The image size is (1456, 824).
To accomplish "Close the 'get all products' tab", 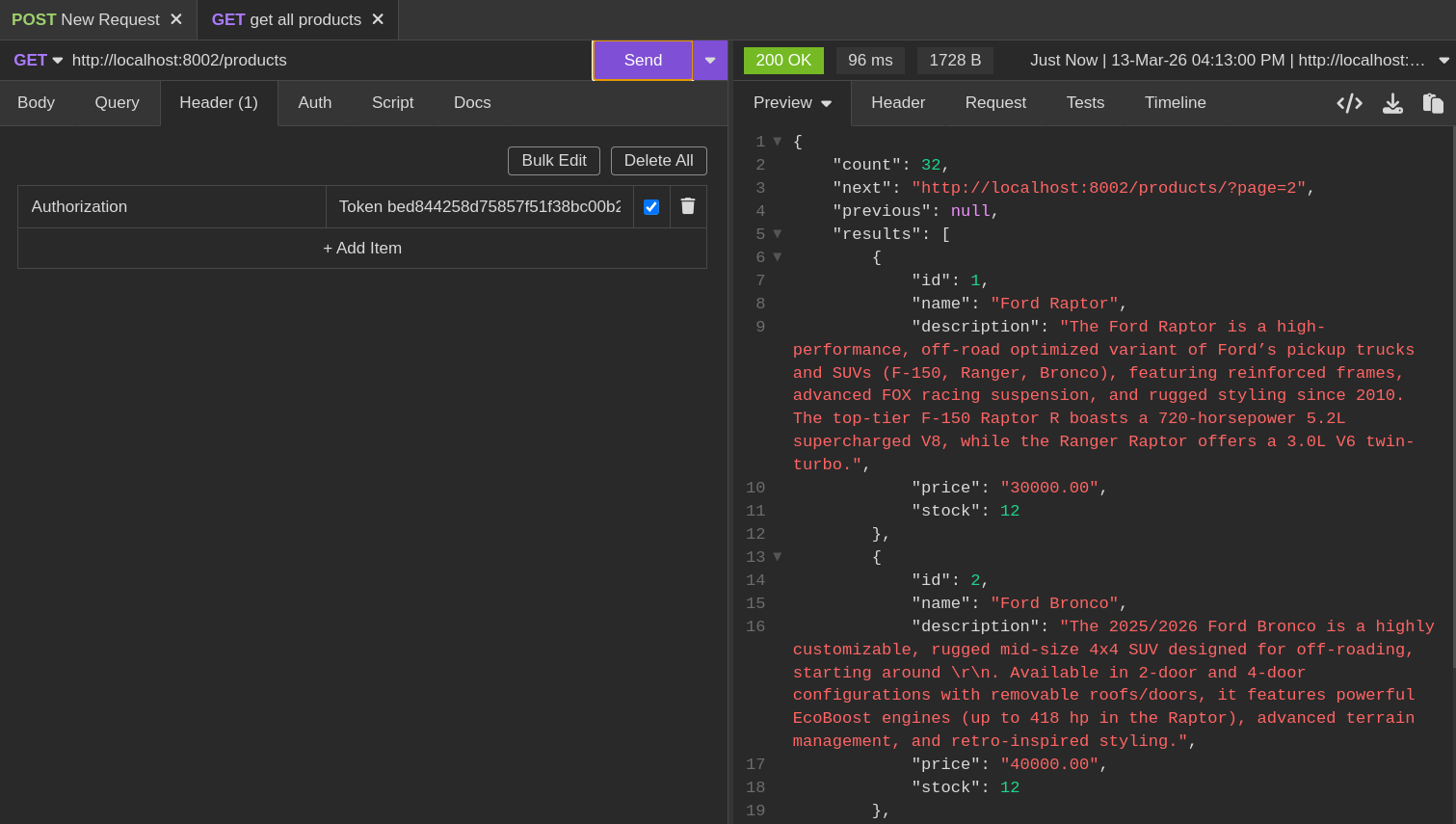I will click(x=378, y=19).
